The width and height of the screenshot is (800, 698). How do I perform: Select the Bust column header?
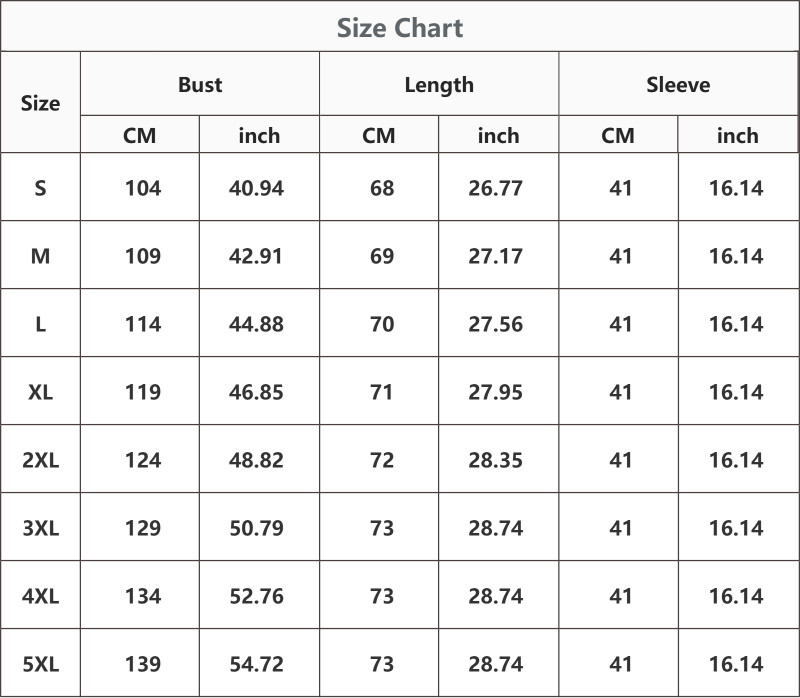(x=200, y=84)
